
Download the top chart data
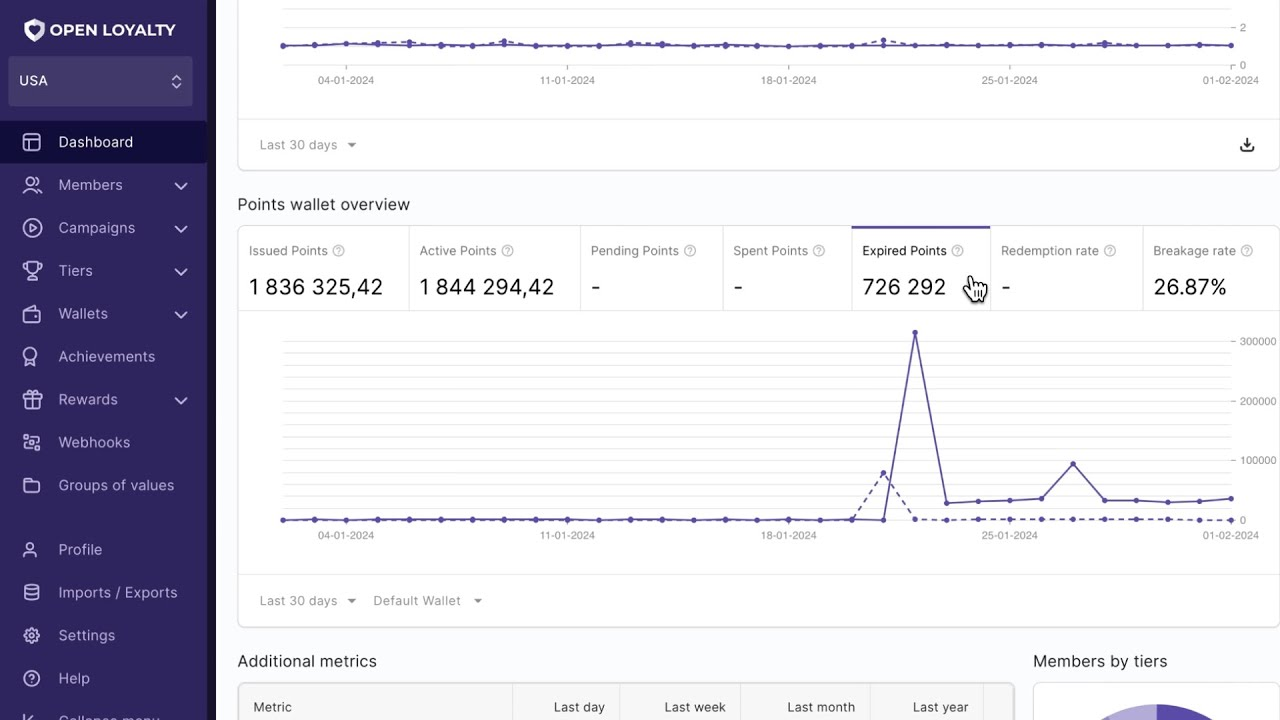point(1247,145)
